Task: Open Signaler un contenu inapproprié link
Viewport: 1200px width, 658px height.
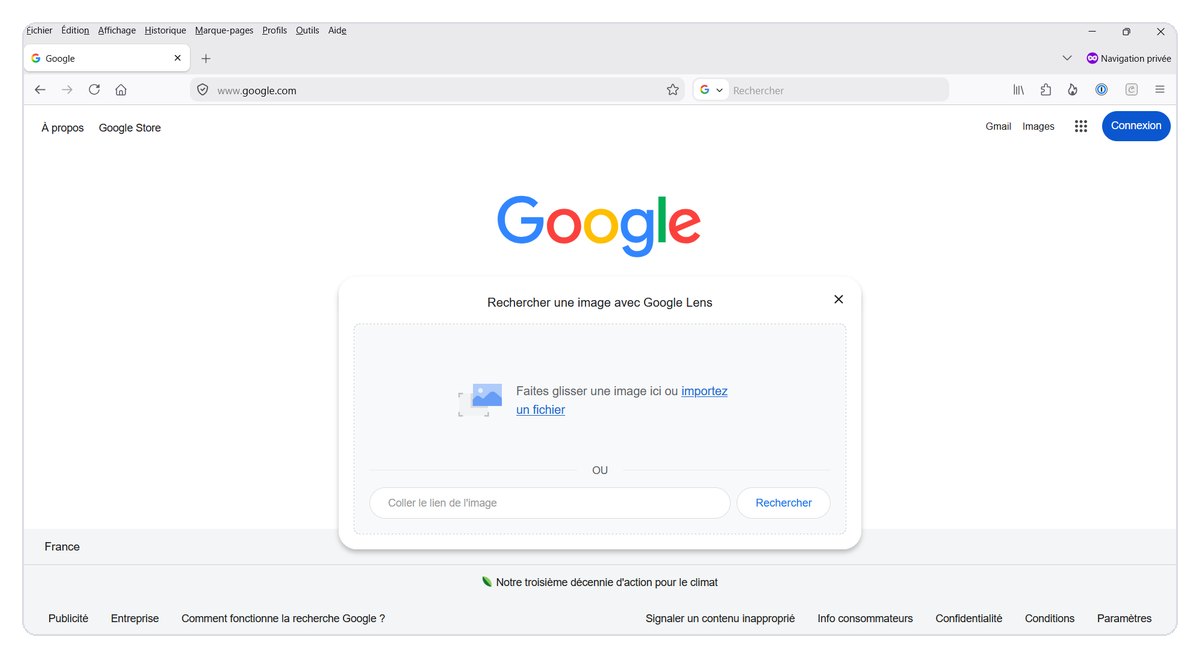Action: (720, 619)
